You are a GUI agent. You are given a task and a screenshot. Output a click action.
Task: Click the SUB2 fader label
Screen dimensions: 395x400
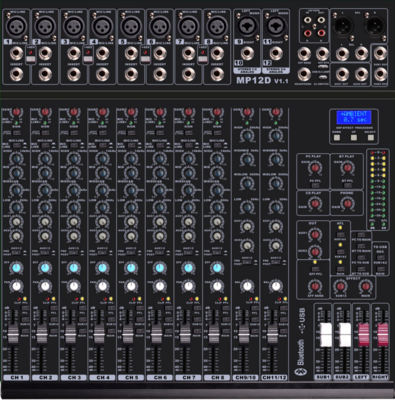click(342, 377)
